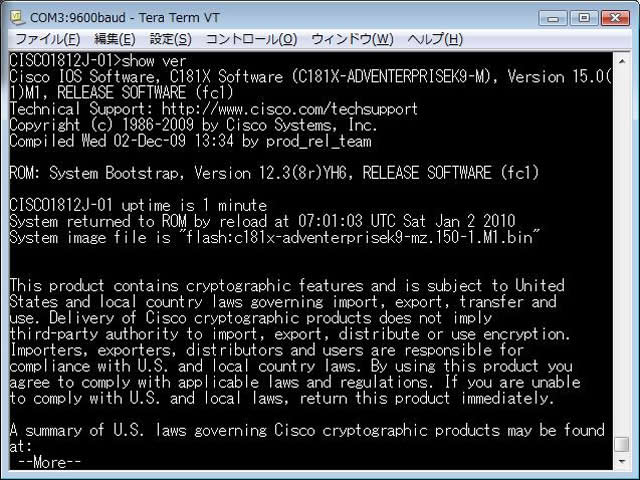Screen dimensions: 640x480
Task: Click the vertical scrollbar thumb
Action: click(x=621, y=444)
